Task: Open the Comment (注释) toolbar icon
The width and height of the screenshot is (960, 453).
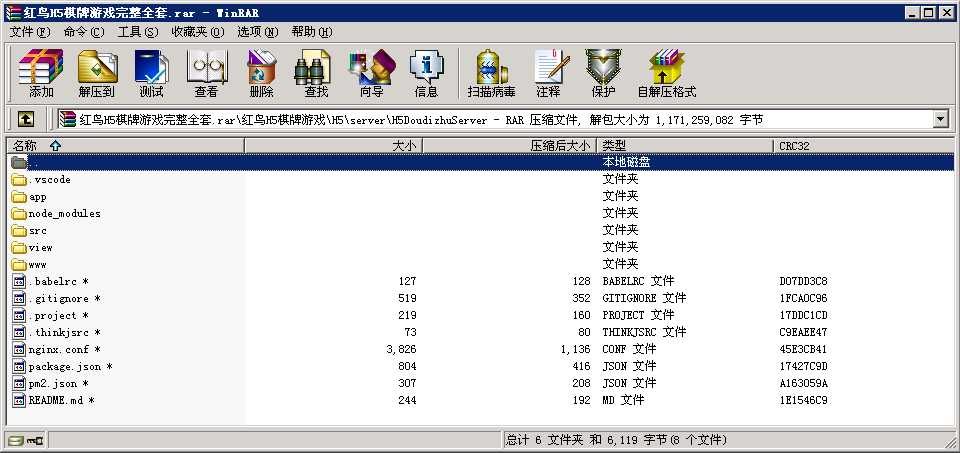Action: point(548,74)
